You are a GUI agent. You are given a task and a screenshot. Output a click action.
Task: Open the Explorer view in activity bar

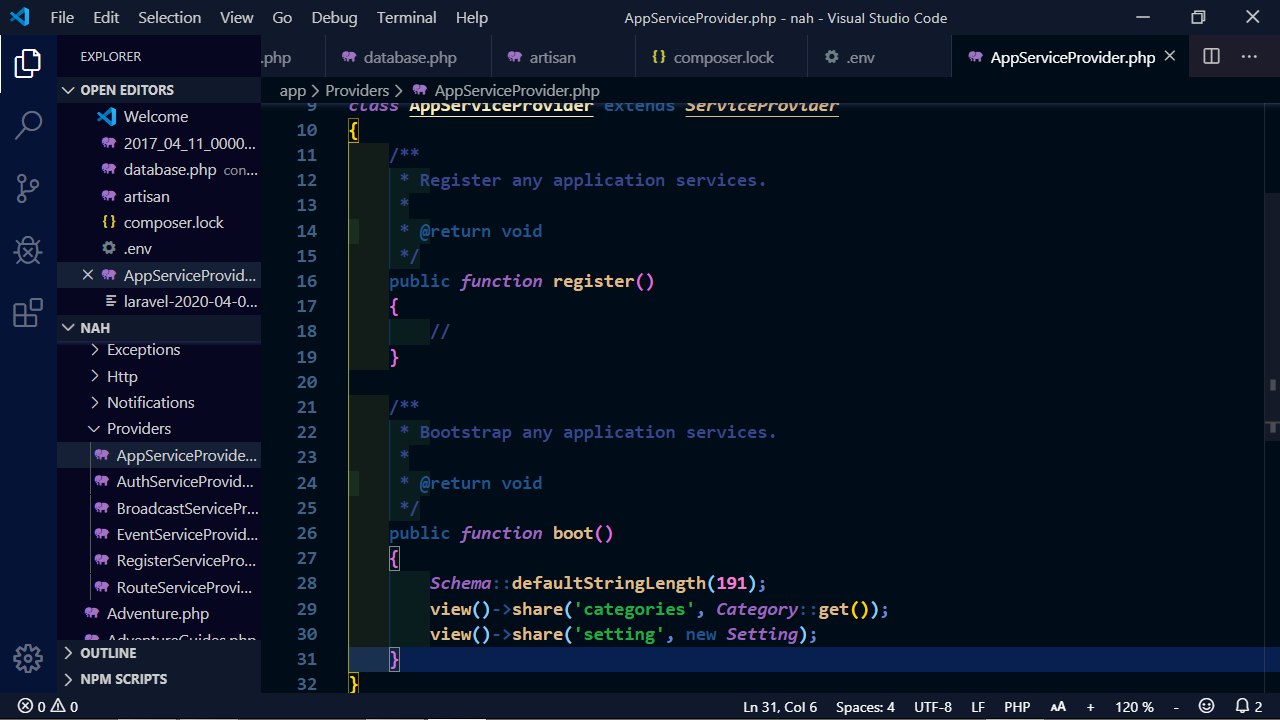28,63
